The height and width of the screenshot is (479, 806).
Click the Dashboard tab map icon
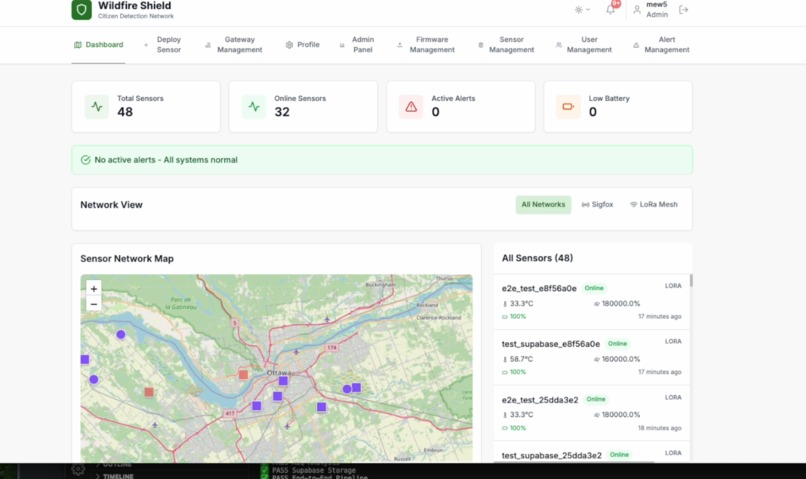78,45
